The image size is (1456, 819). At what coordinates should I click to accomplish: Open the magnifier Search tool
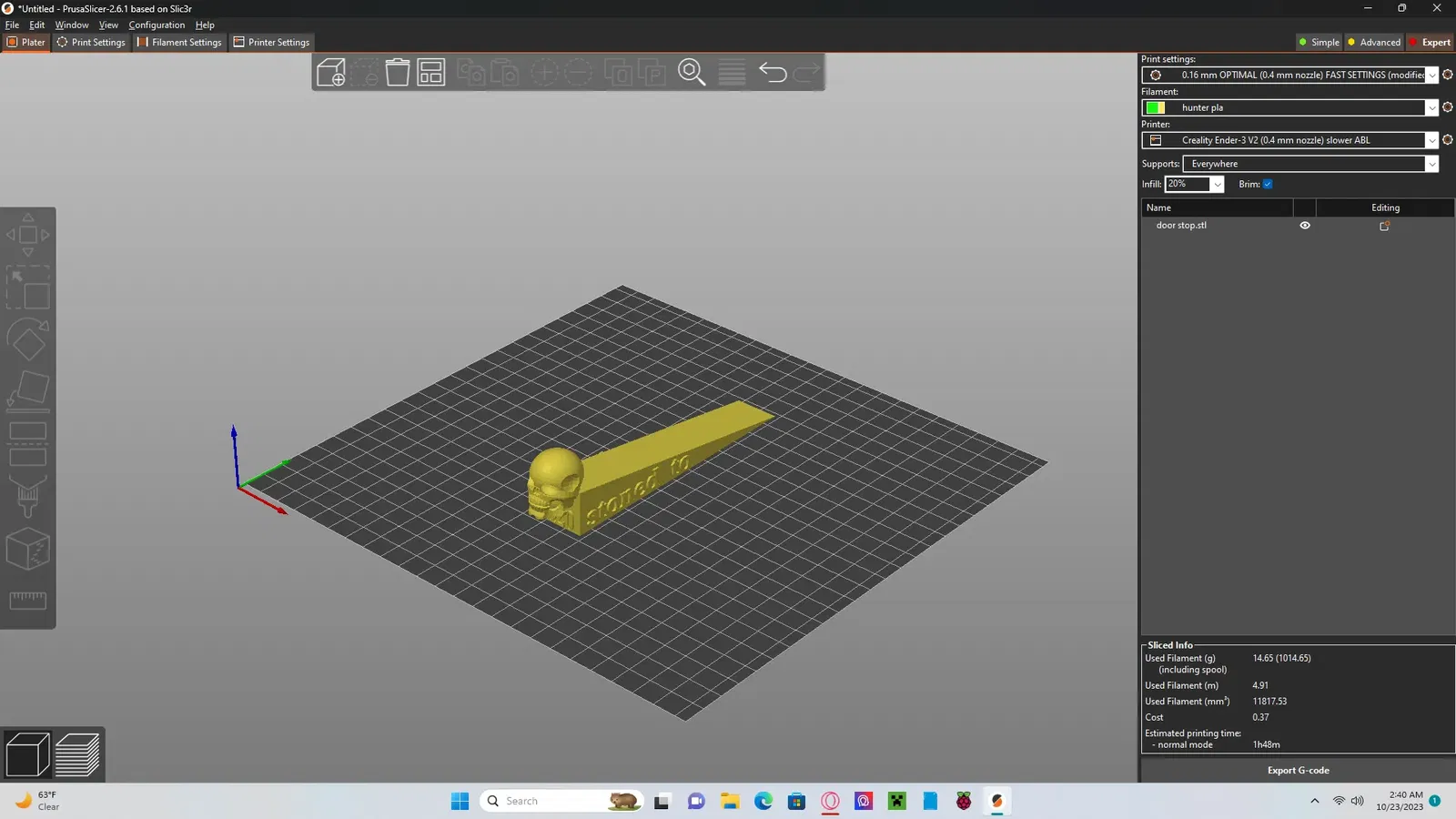click(x=692, y=72)
